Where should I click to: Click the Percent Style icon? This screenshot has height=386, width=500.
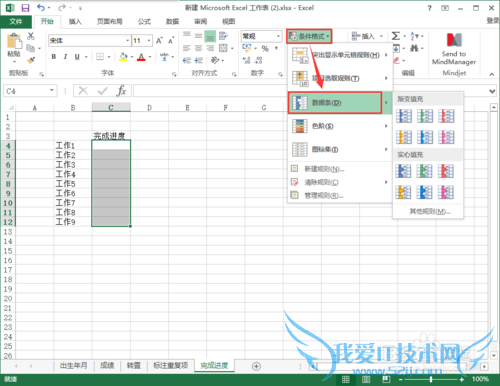pos(265,49)
